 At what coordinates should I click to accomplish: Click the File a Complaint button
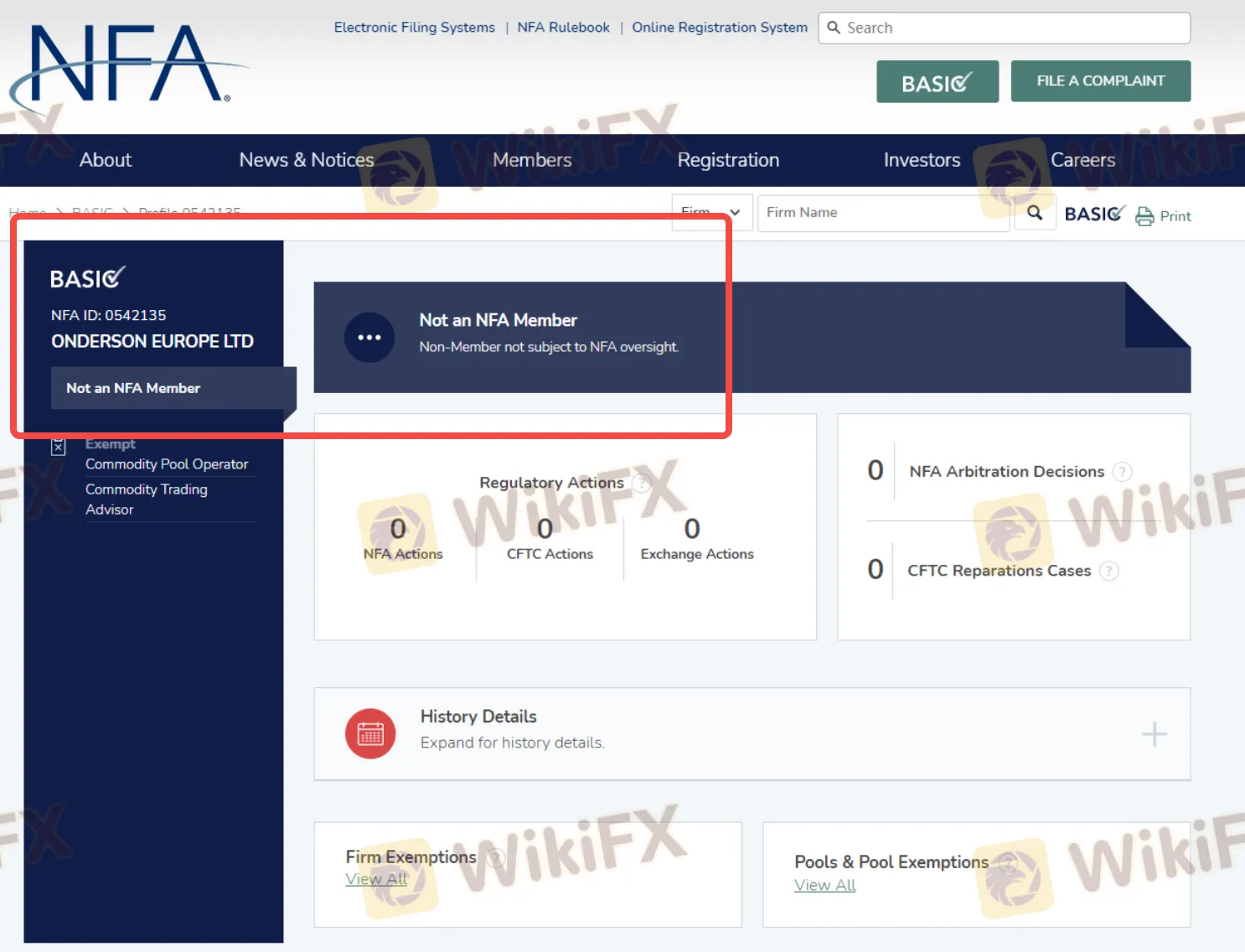tap(1101, 81)
